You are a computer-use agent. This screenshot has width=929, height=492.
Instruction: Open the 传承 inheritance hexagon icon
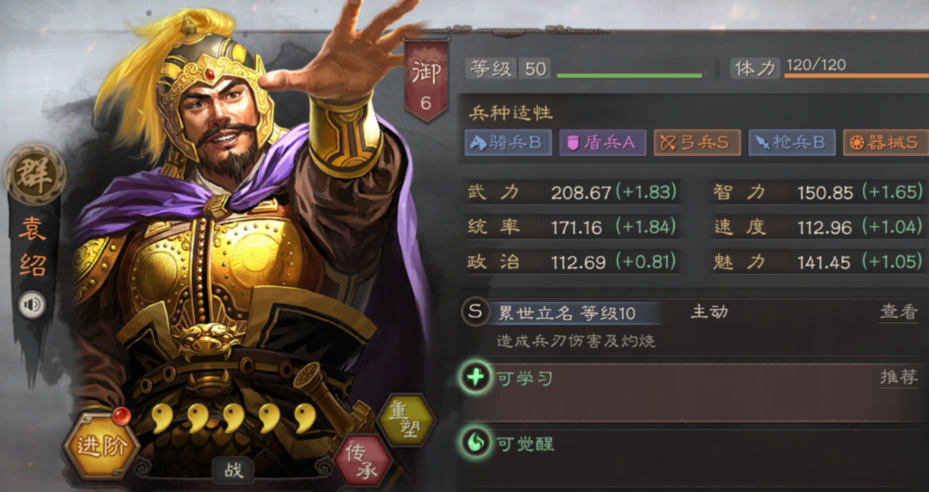[x=364, y=461]
